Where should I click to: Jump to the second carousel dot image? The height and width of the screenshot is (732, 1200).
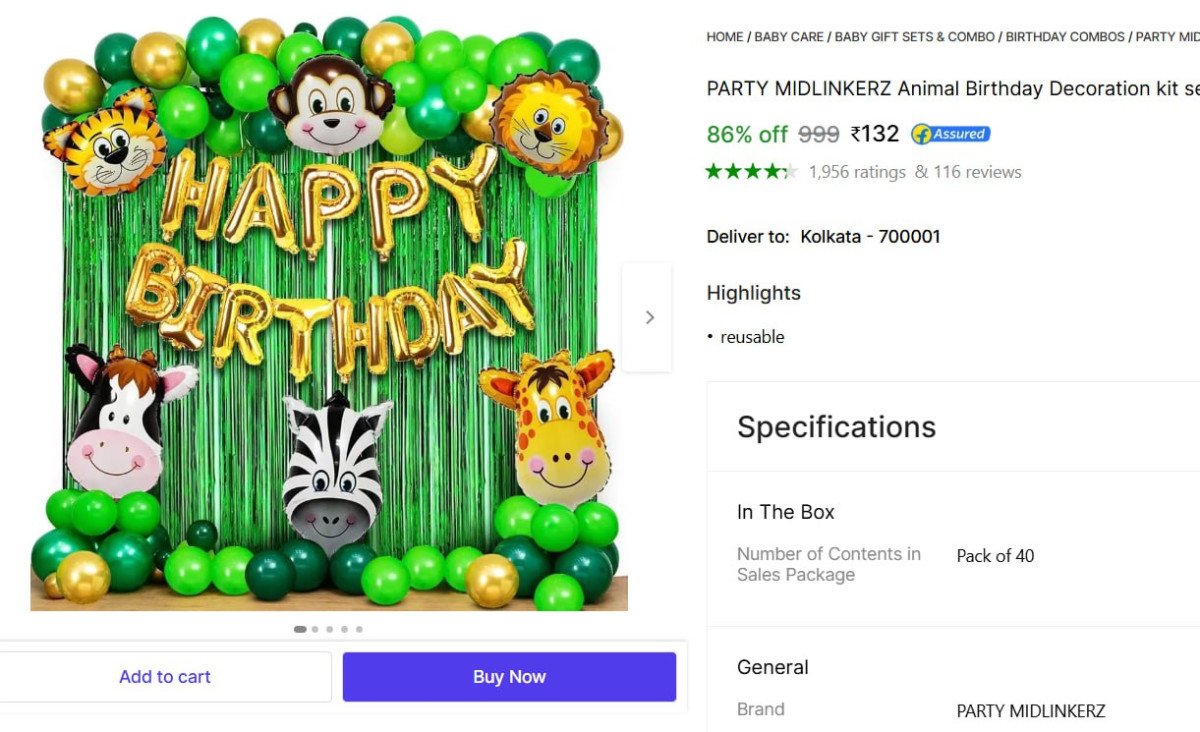315,629
